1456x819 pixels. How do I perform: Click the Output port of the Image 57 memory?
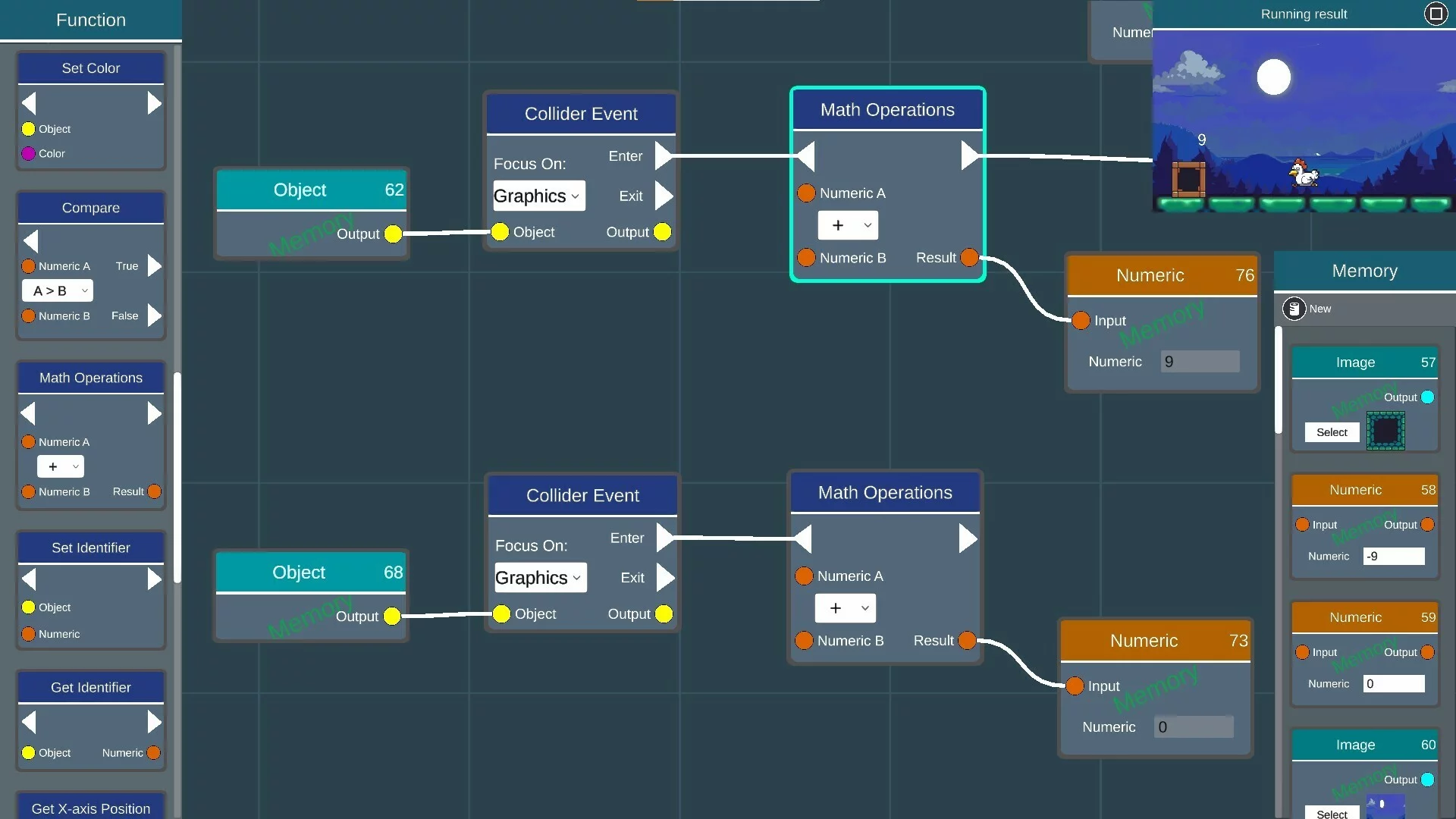1427,397
